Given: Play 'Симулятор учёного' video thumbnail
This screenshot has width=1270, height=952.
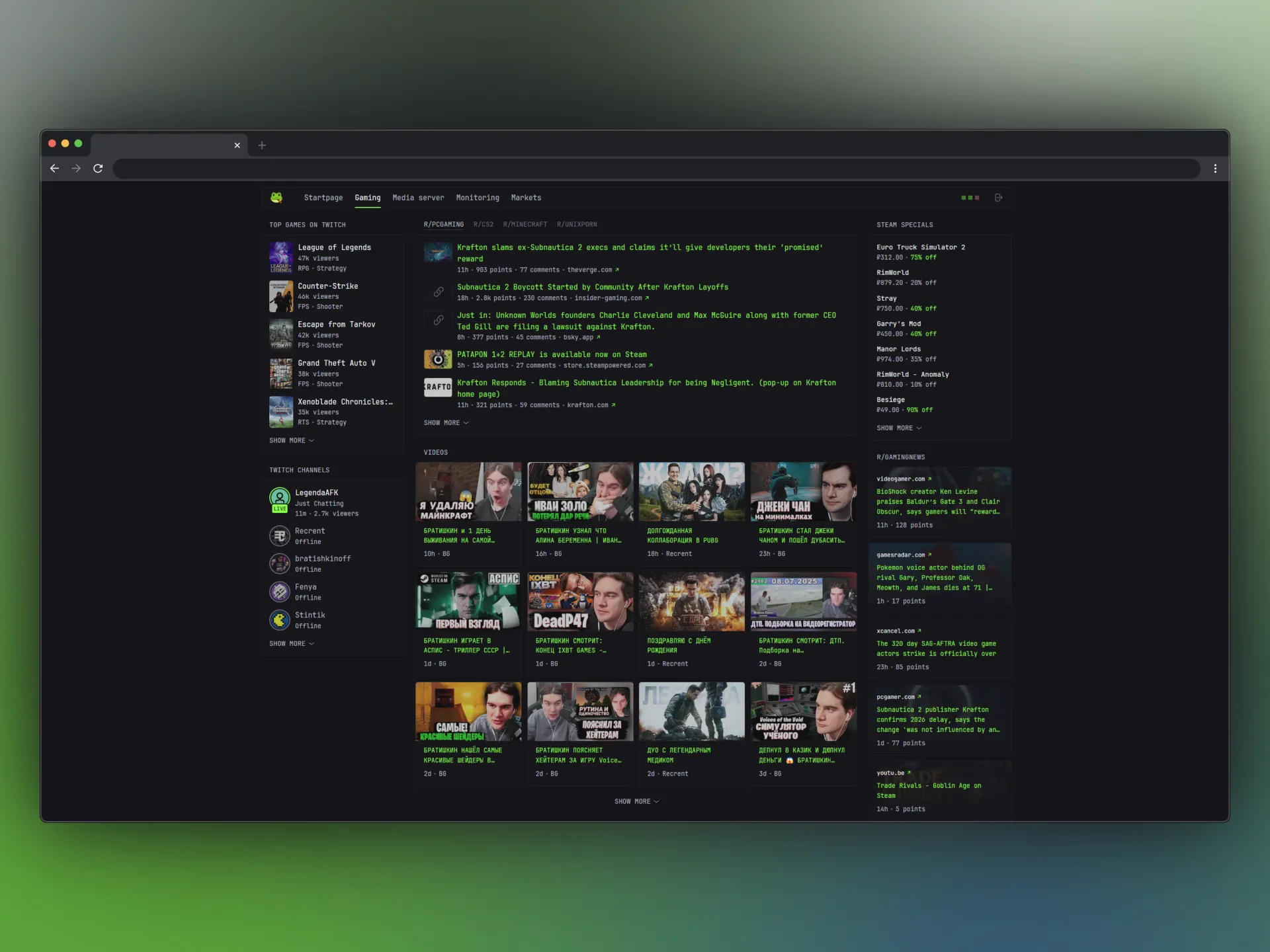Looking at the screenshot, I should pos(804,712).
